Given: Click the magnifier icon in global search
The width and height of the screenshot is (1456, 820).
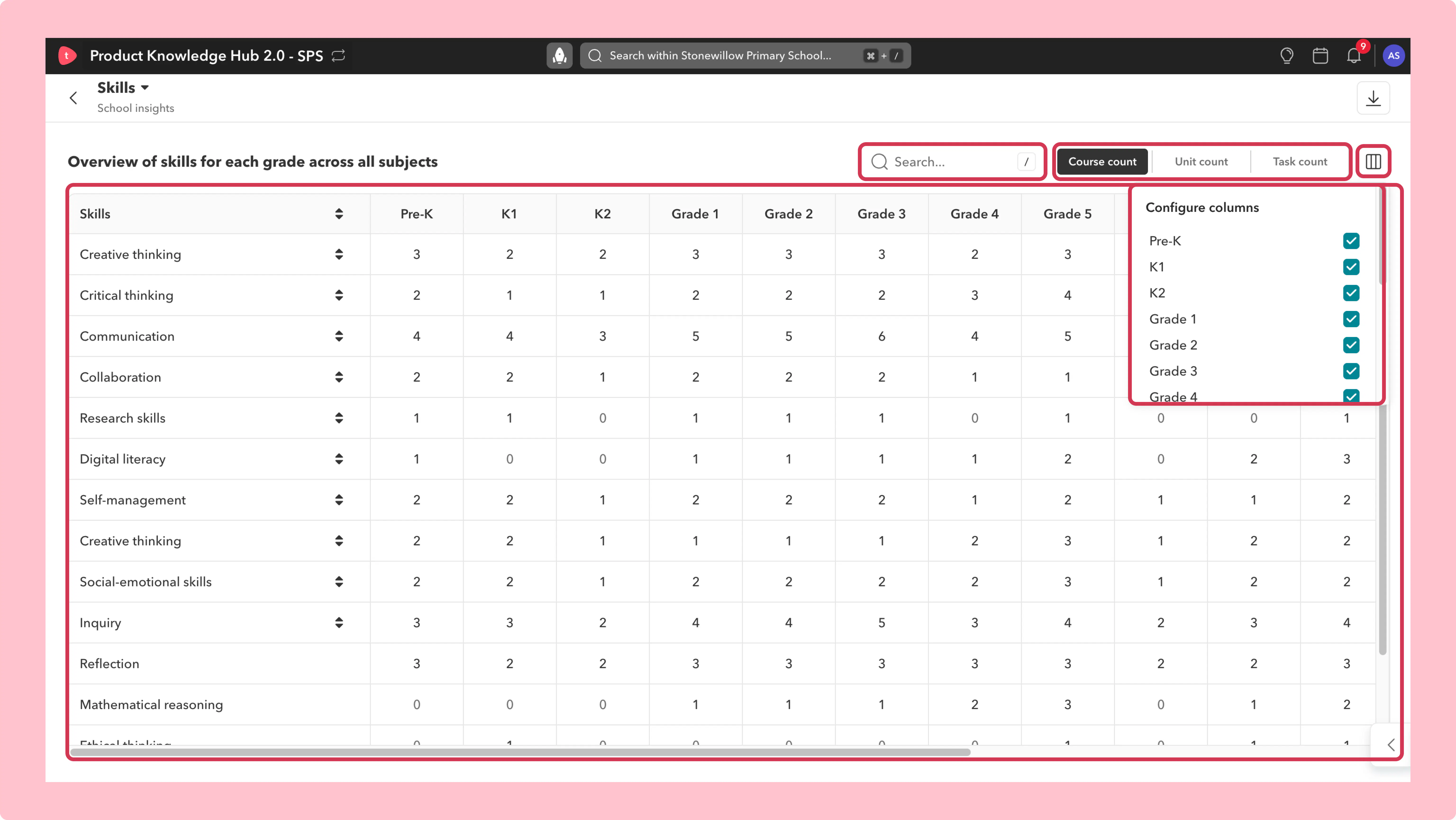Looking at the screenshot, I should pos(595,55).
